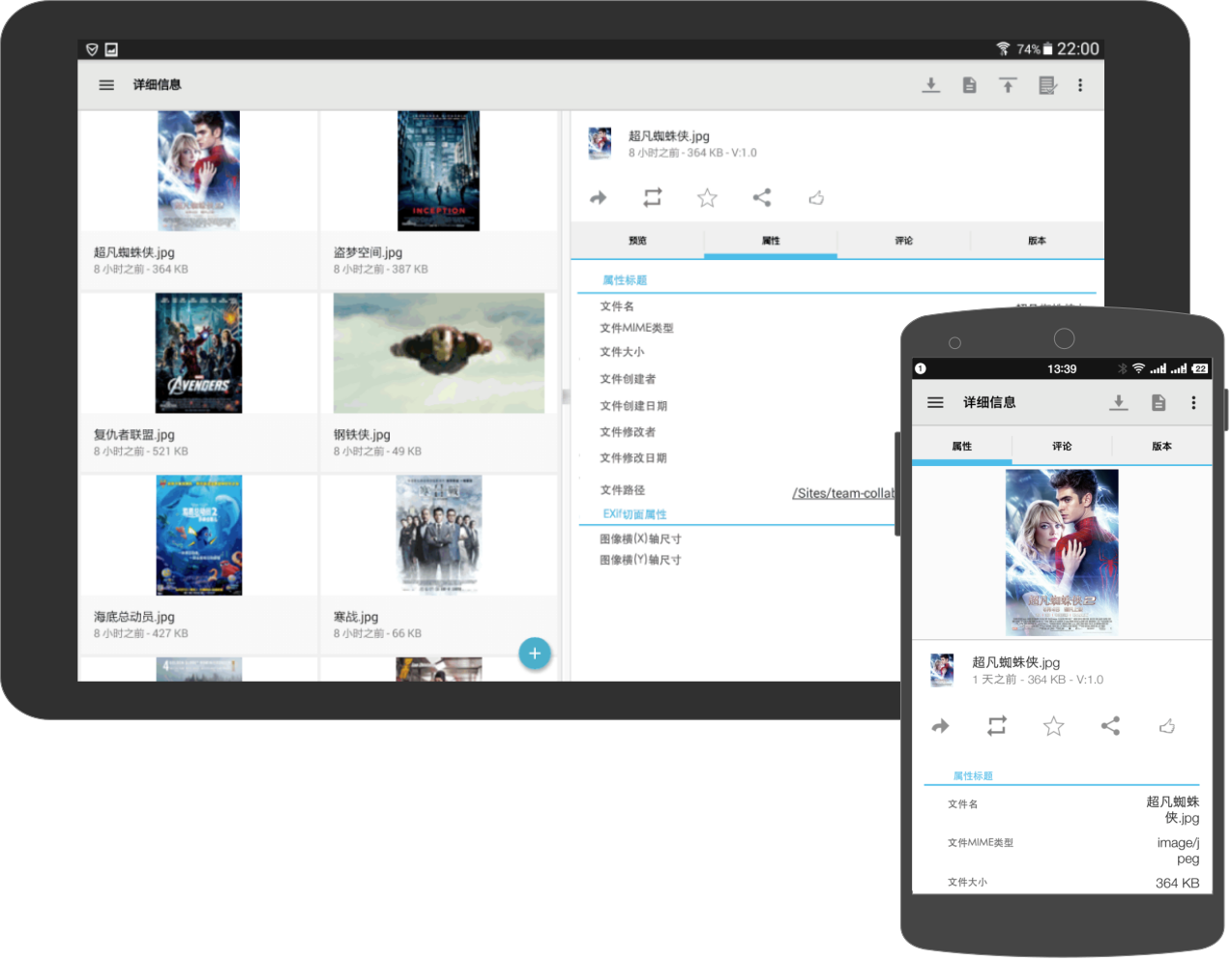Tap the tablet repeat/sync icon

coord(653,197)
